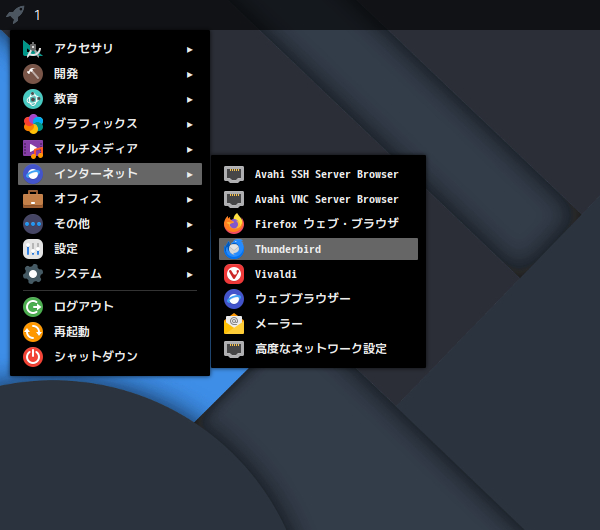Click the 教育 atom icon
This screenshot has height=530, width=600.
coord(33,99)
